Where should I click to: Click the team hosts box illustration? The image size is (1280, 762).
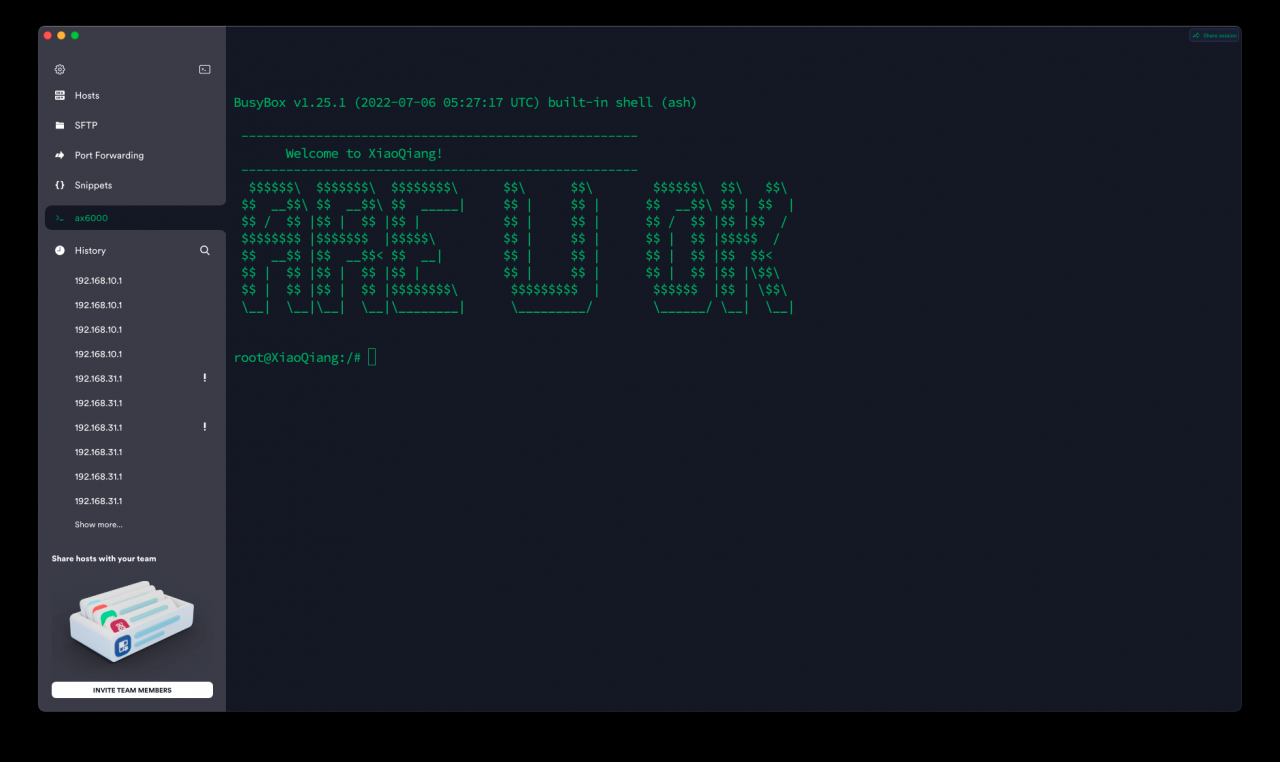[x=131, y=621]
